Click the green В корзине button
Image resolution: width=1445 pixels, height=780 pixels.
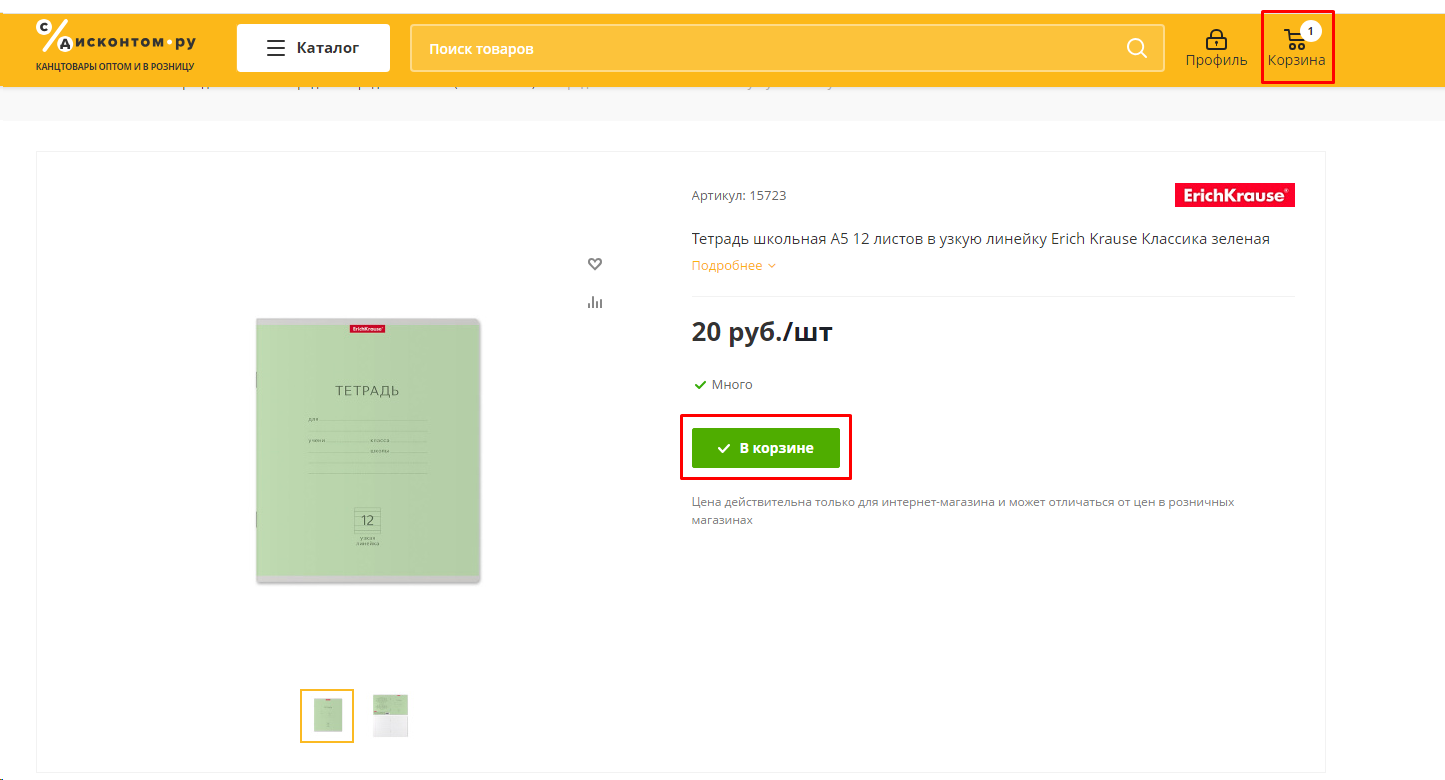point(766,448)
